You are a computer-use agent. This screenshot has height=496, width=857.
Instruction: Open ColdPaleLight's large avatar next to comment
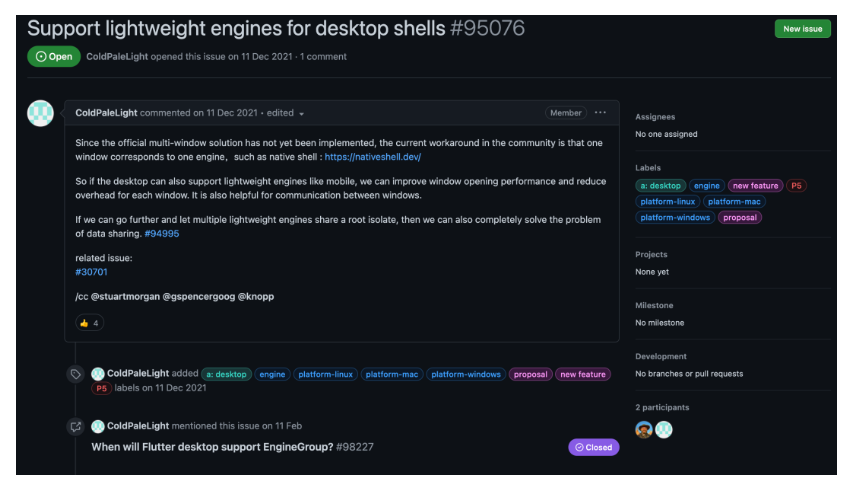point(40,113)
